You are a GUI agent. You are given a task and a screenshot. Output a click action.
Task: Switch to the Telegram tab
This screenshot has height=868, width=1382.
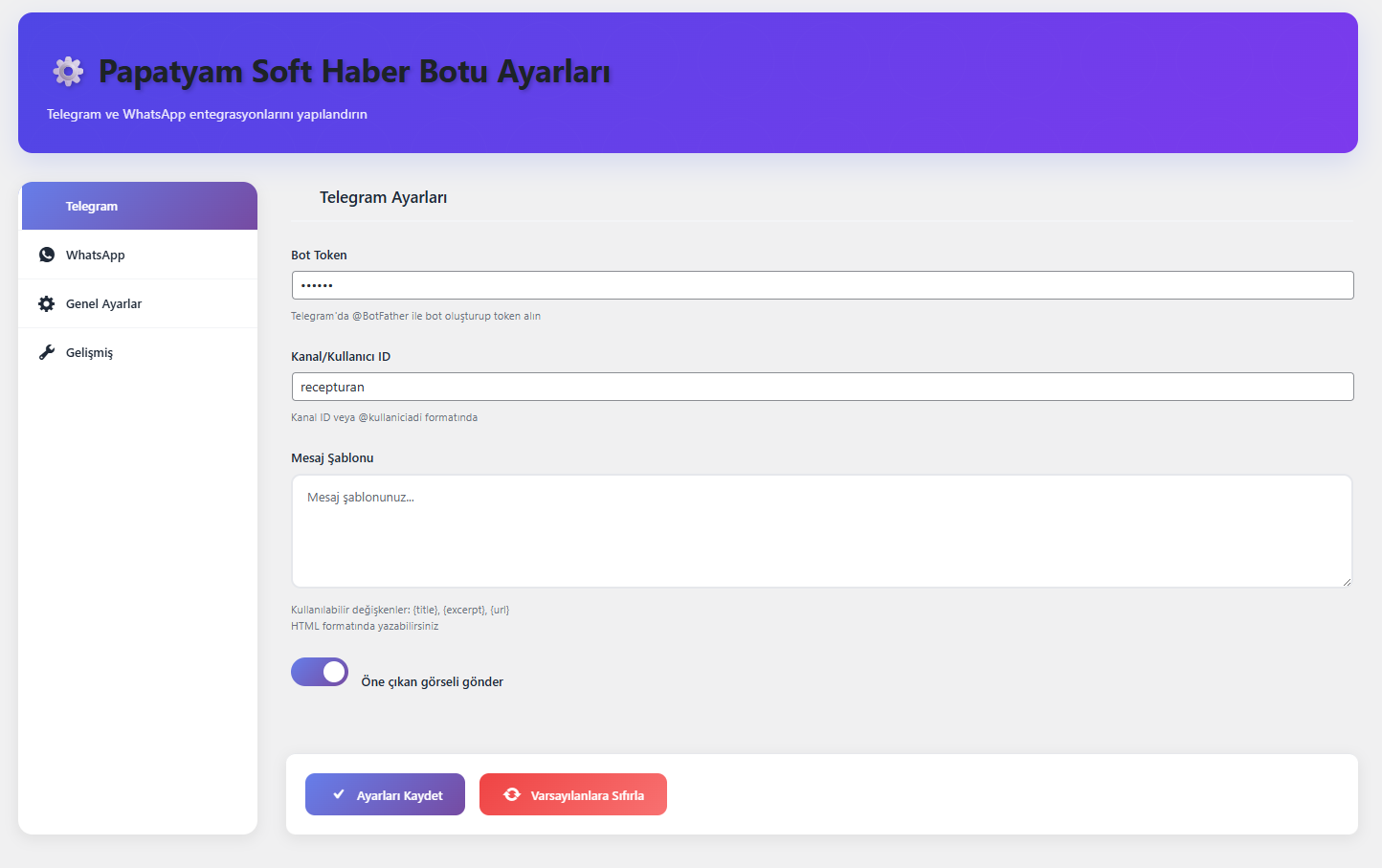140,206
